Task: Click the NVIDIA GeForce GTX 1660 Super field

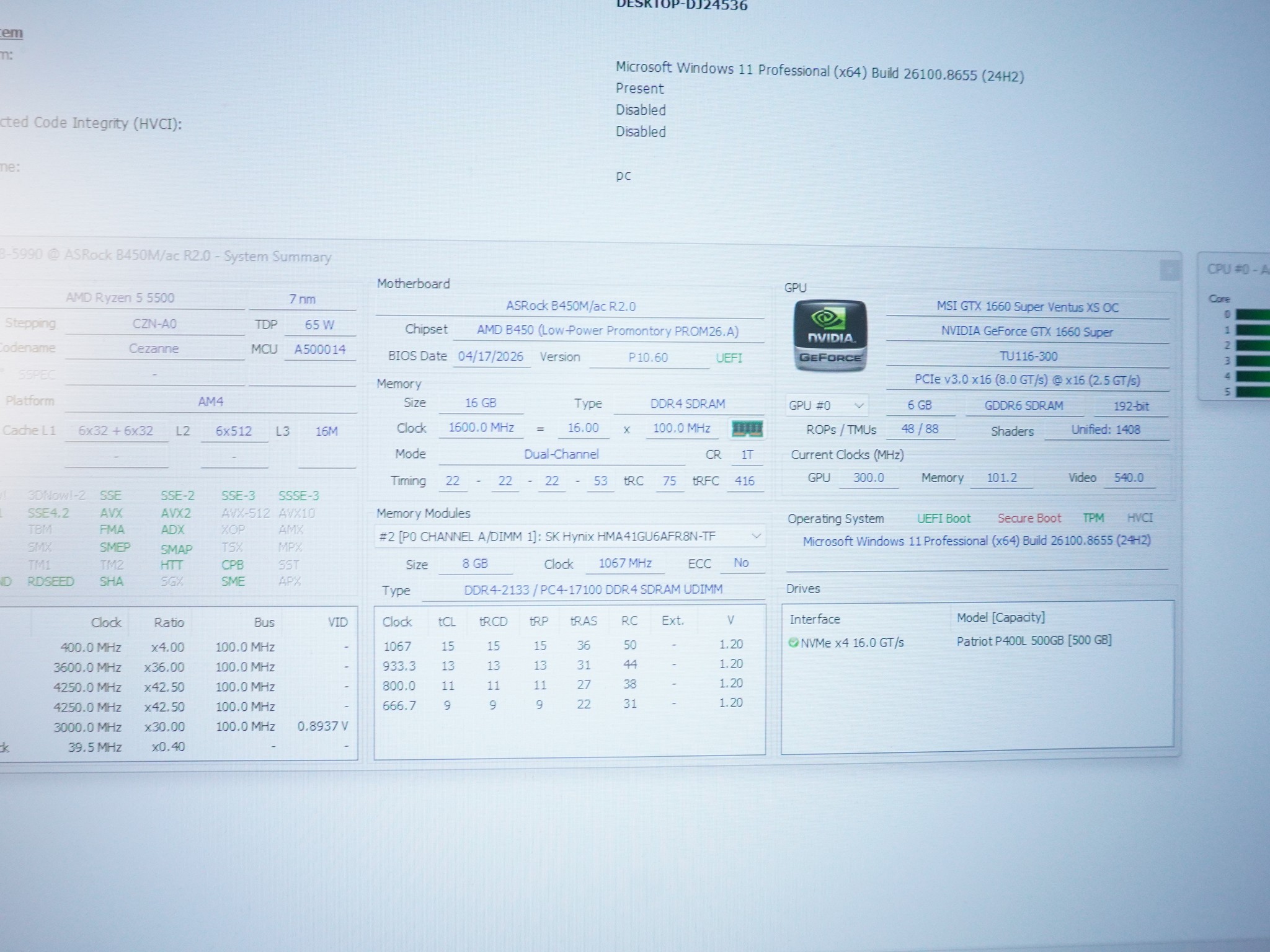Action: pos(1027,332)
